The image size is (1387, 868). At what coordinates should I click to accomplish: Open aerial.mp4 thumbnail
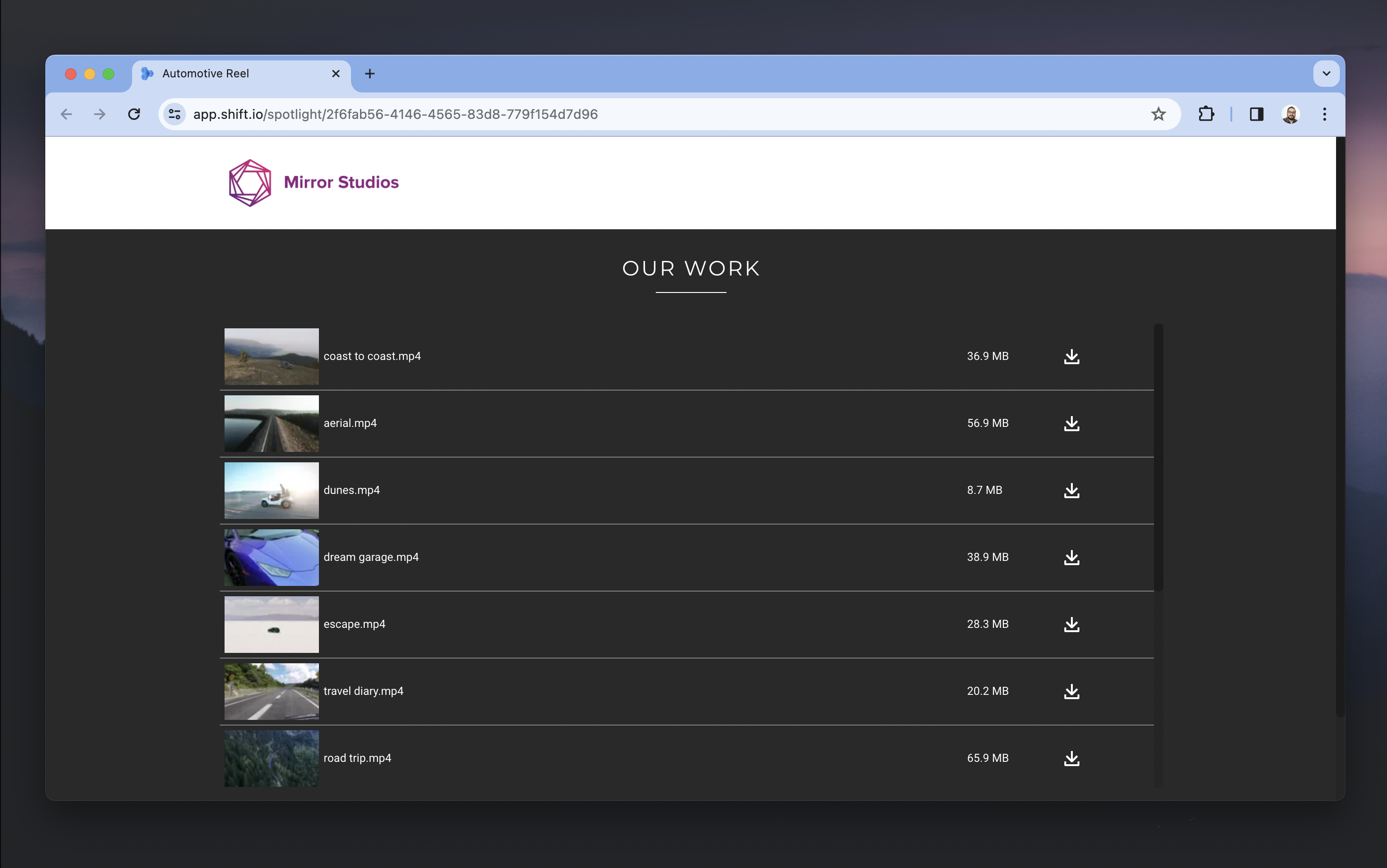click(272, 424)
